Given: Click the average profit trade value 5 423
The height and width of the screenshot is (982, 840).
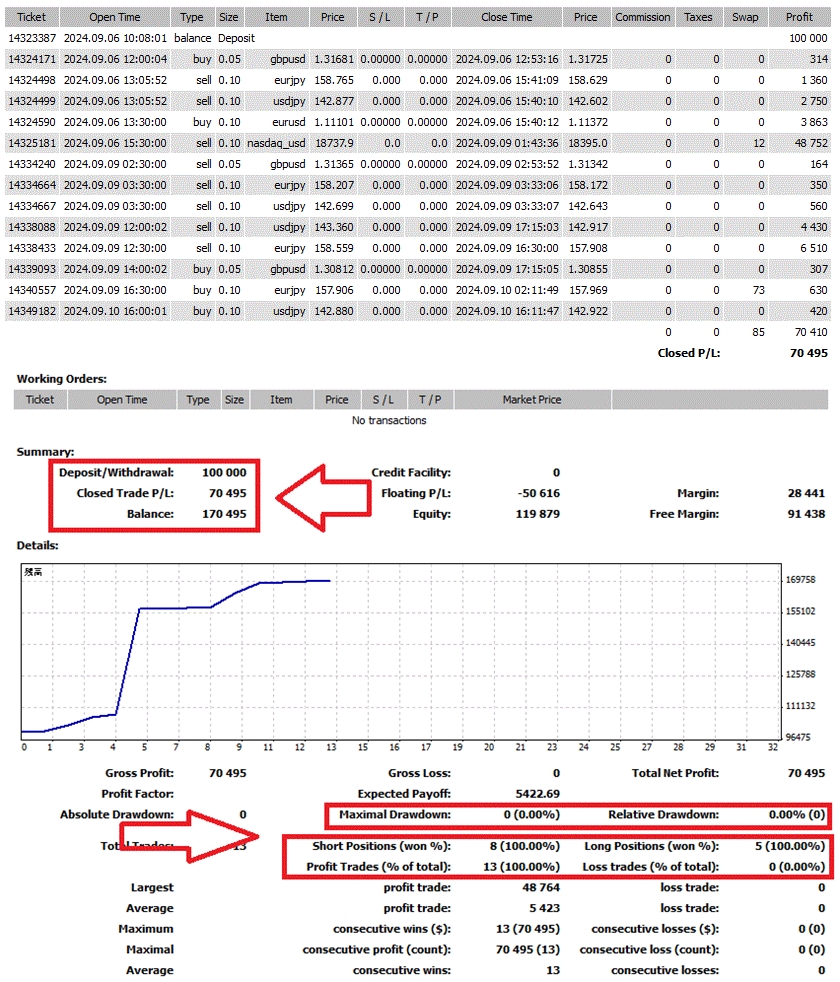Looking at the screenshot, I should click(x=544, y=908).
